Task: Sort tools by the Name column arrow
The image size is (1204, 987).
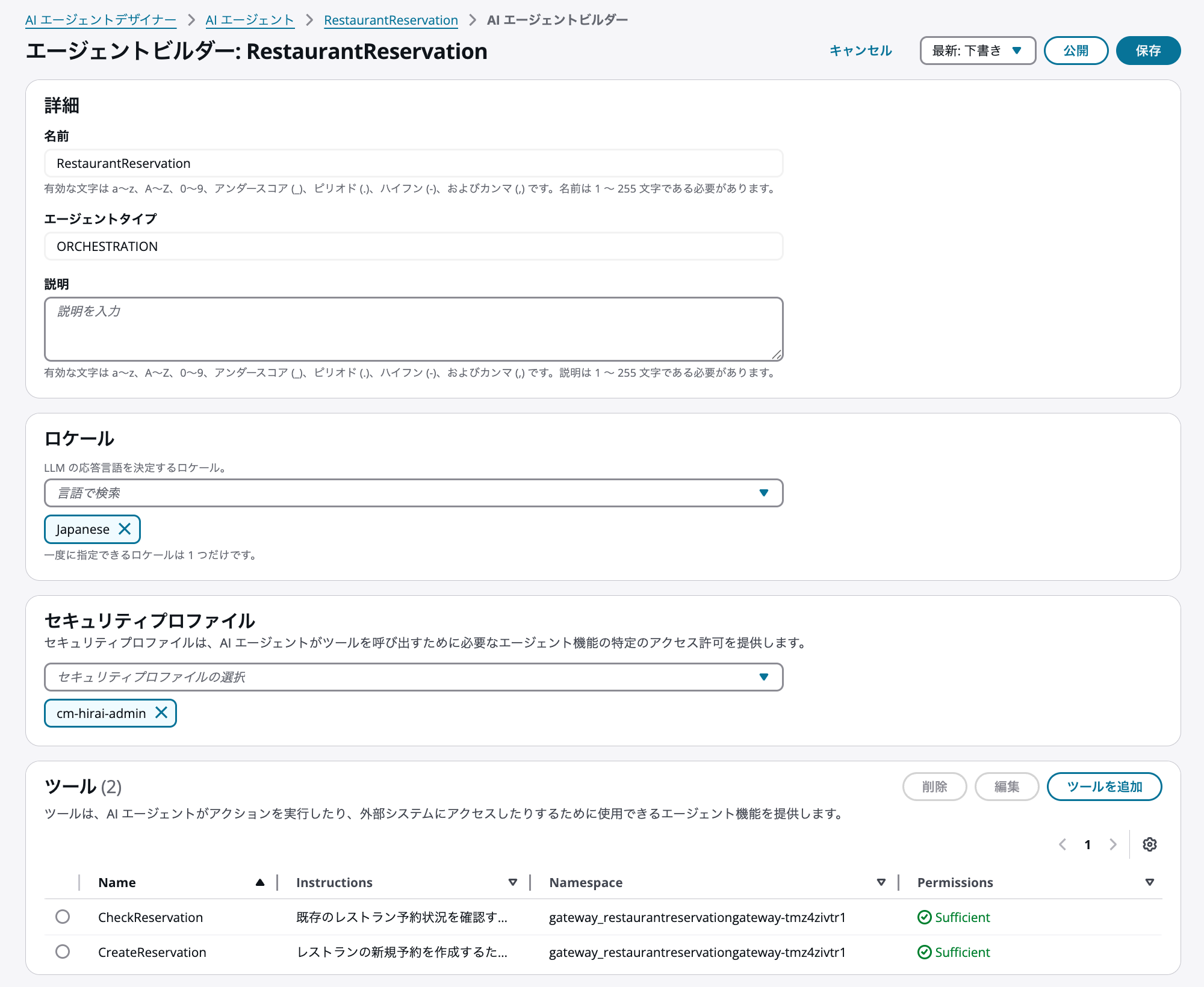Action: [x=260, y=882]
